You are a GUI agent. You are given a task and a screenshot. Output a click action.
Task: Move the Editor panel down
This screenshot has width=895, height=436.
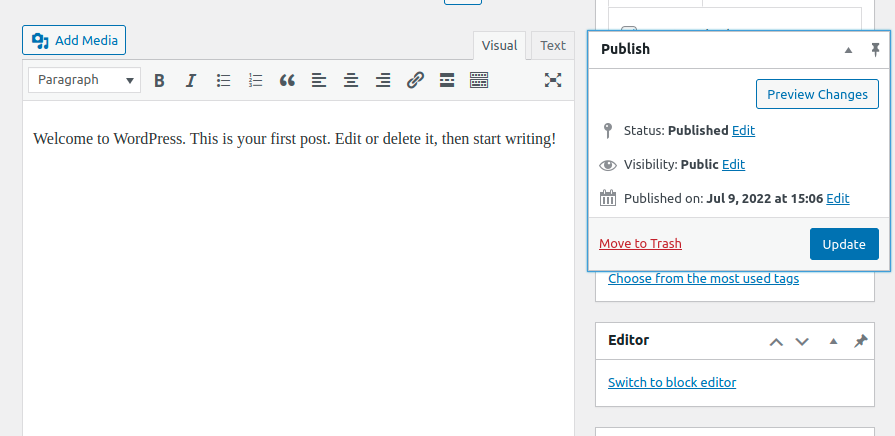801,341
